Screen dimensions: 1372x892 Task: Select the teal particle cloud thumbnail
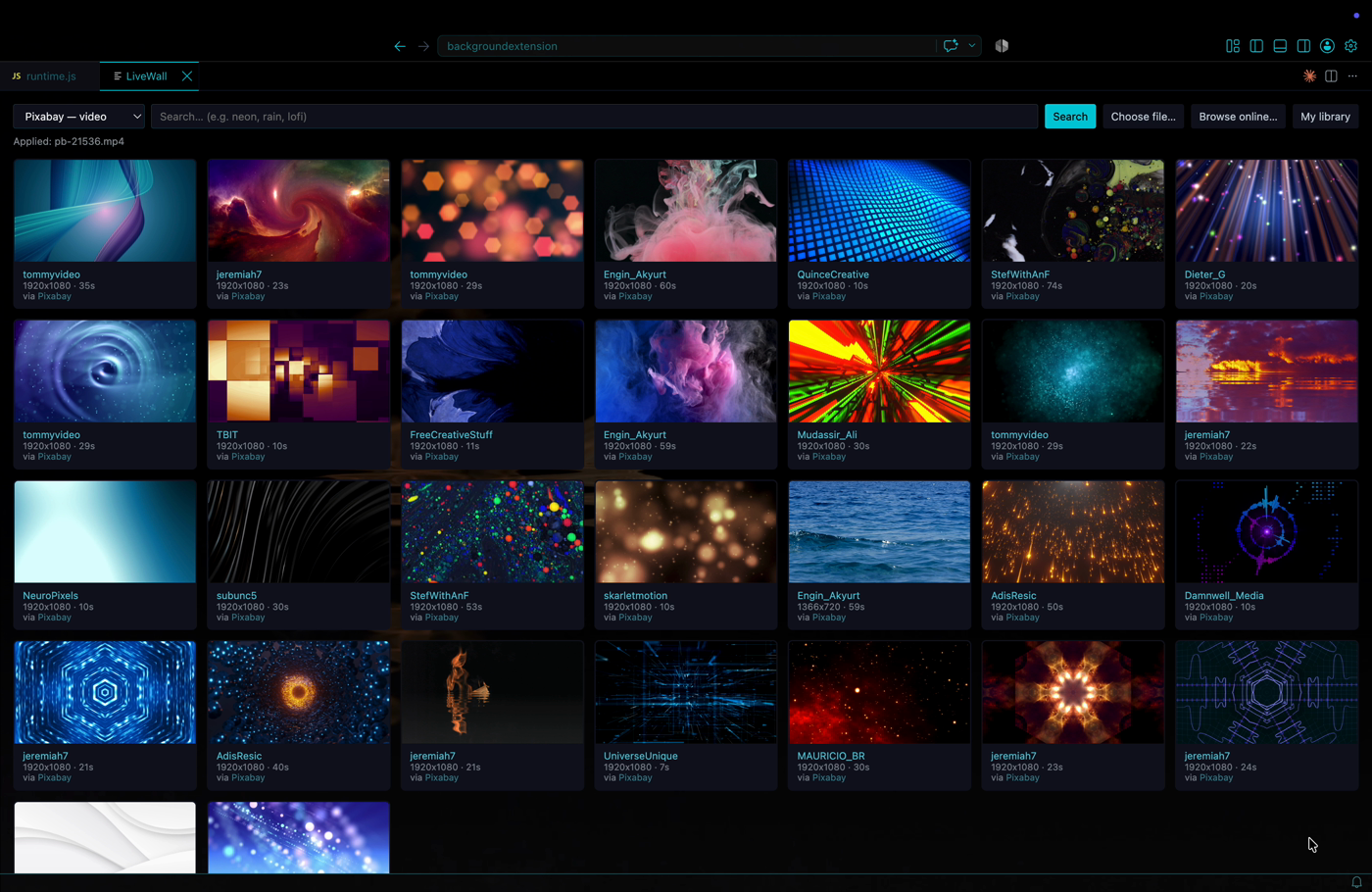[1073, 372]
